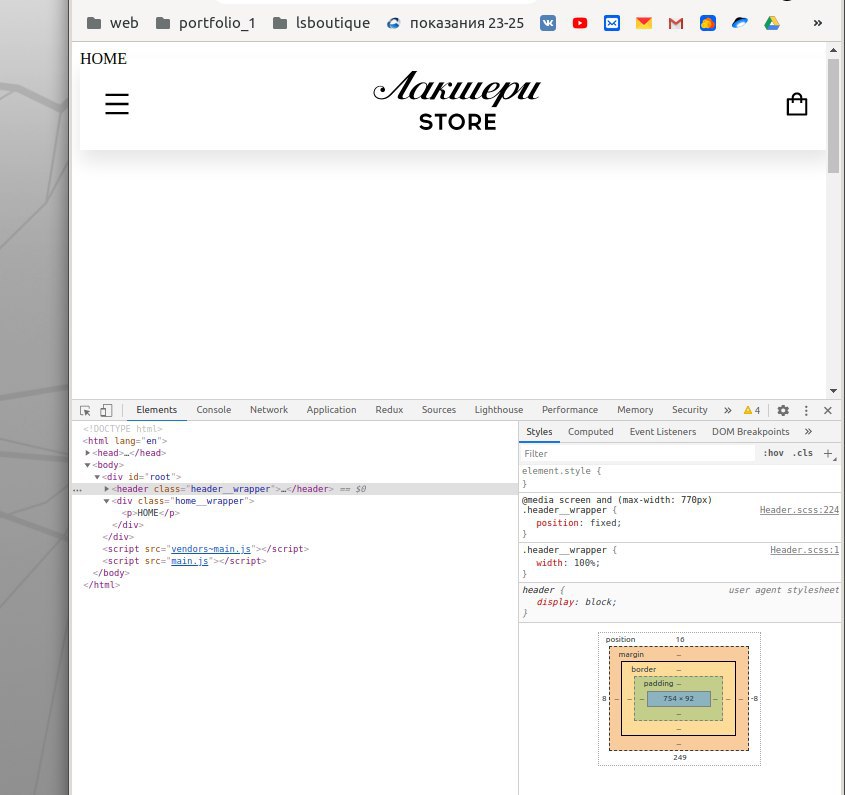Select the Event Listeners pane tab
Image resolution: width=845 pixels, height=795 pixels.
tap(662, 432)
